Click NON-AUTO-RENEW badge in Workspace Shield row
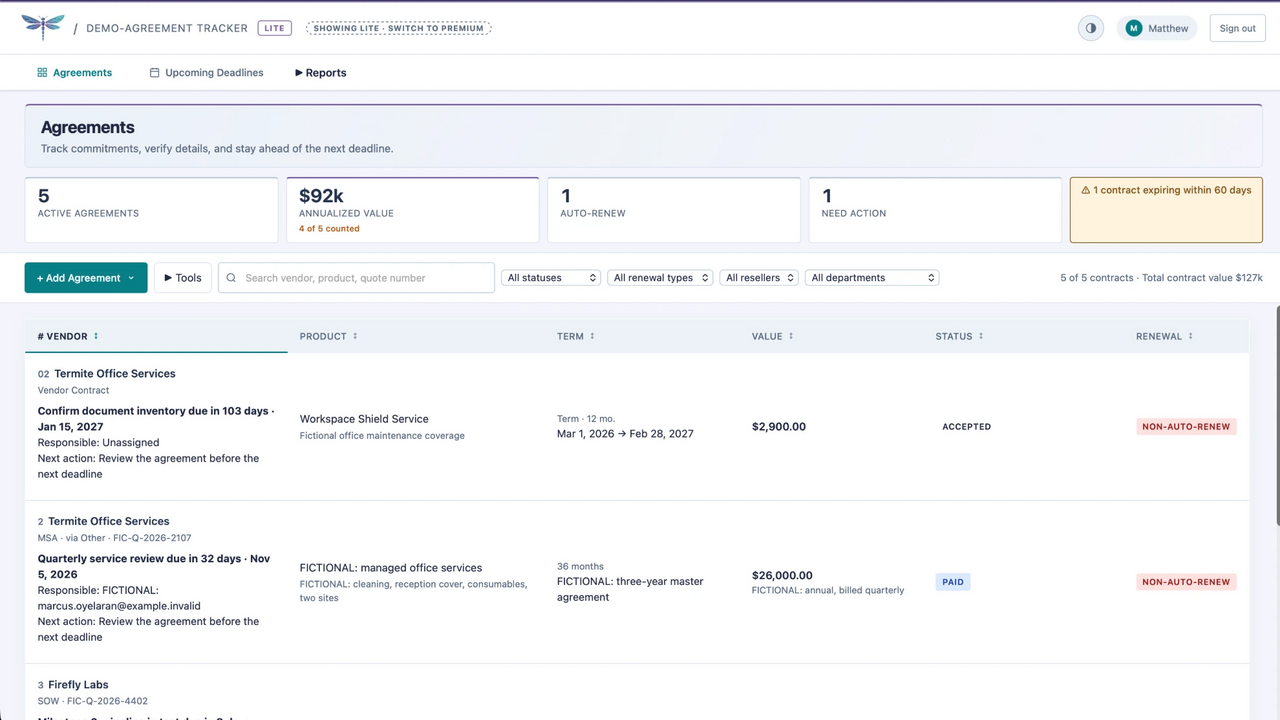 (x=1186, y=427)
